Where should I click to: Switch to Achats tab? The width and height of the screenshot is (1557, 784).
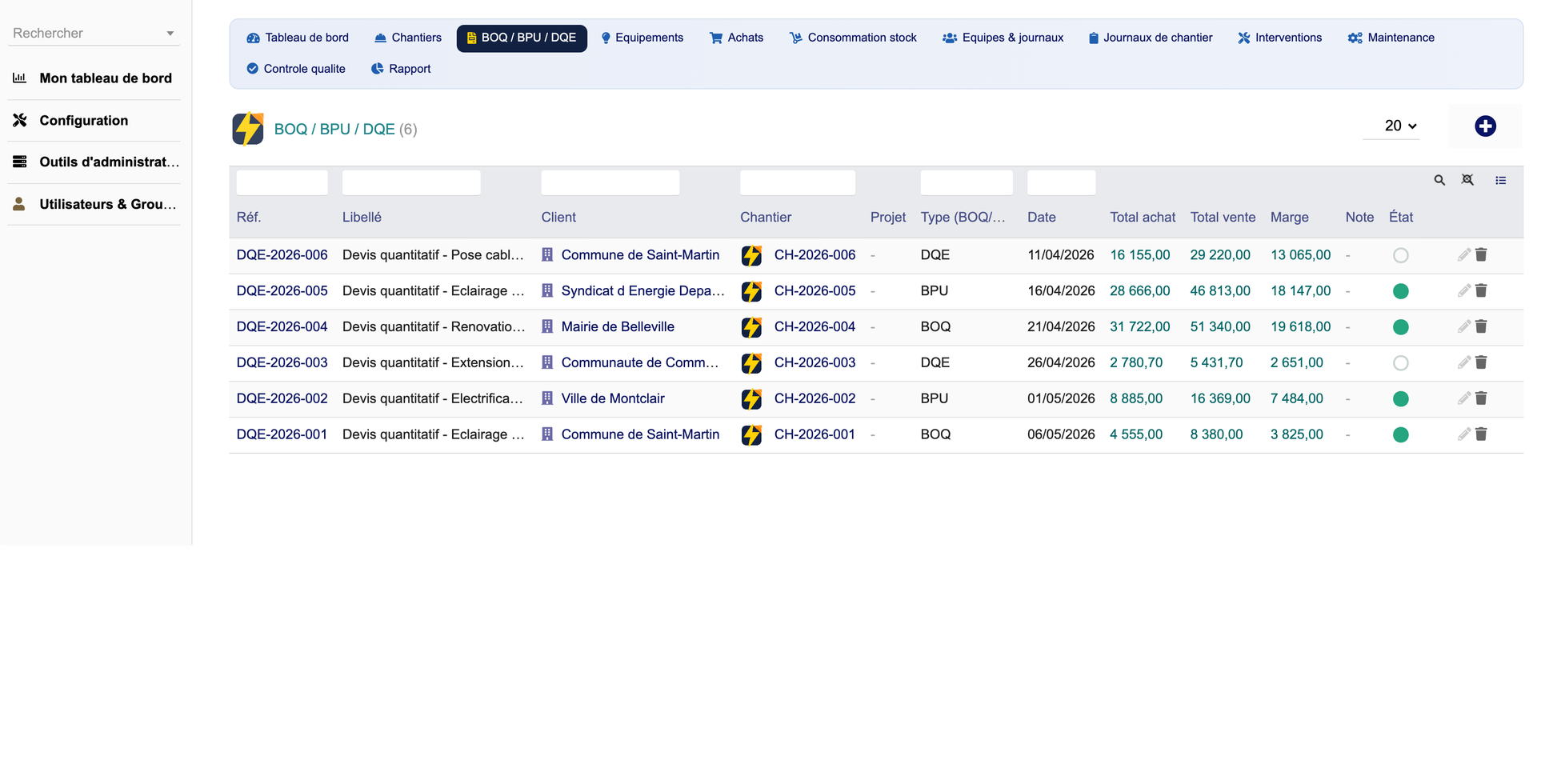tap(737, 38)
